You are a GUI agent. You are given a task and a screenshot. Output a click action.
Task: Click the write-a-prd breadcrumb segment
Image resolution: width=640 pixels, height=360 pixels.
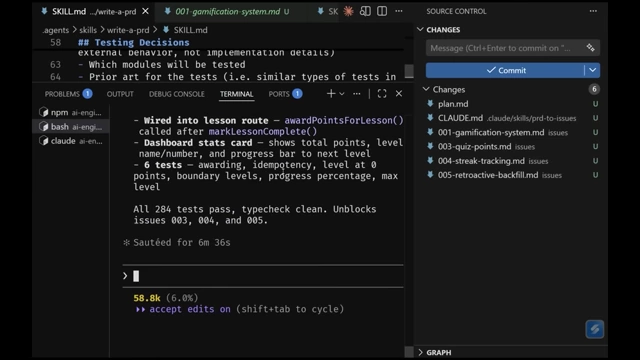click(128, 30)
